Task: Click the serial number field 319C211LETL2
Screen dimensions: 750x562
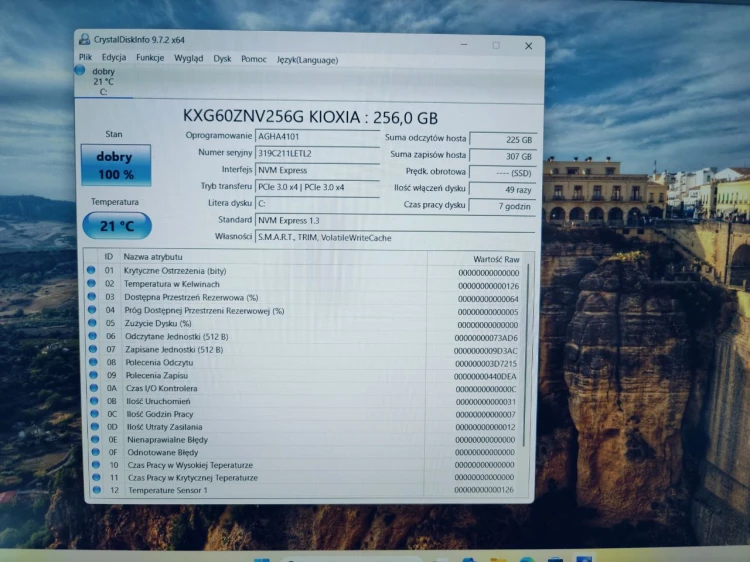Action: coord(317,154)
